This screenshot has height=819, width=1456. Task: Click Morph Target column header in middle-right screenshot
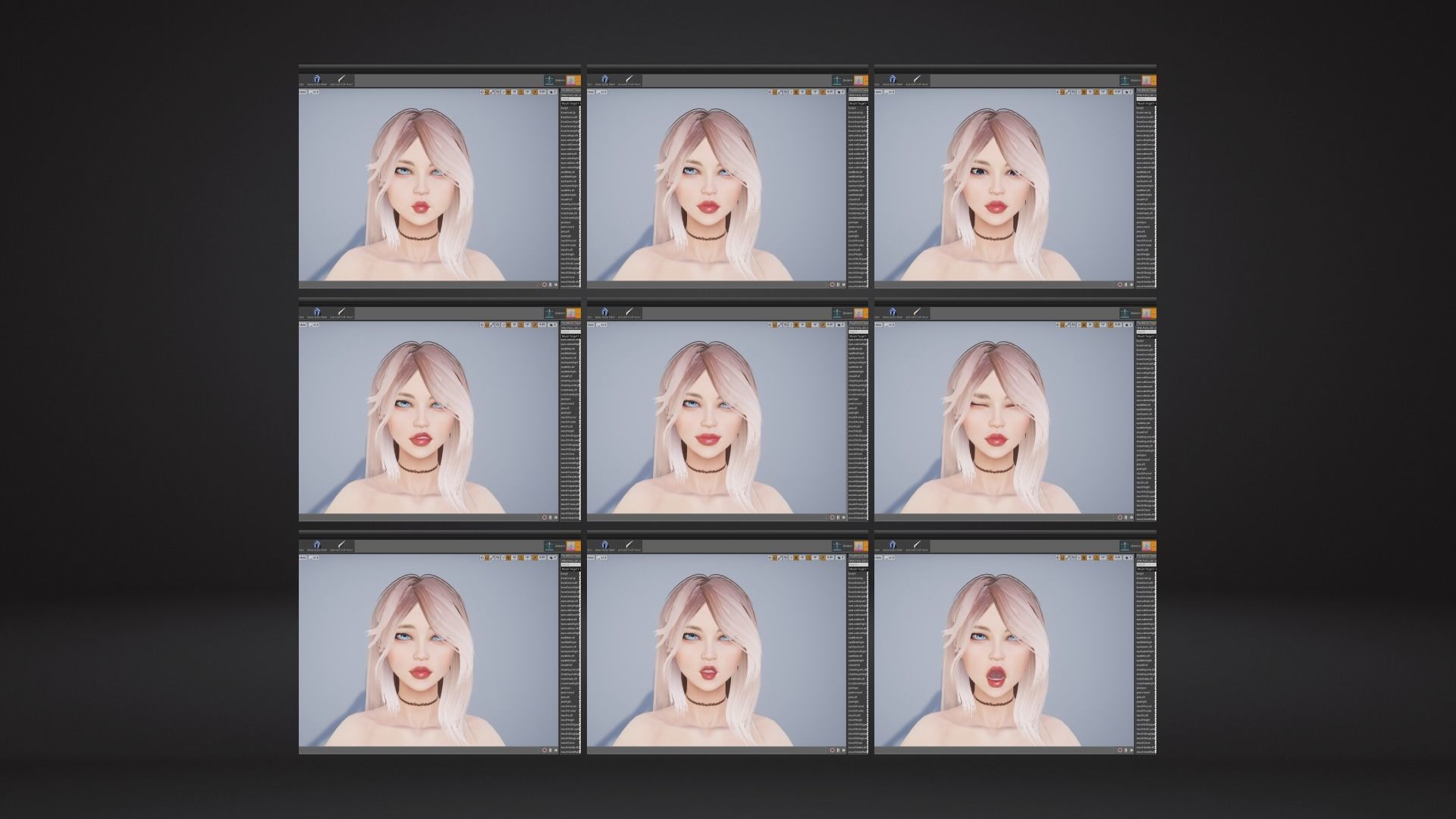[x=1147, y=337]
